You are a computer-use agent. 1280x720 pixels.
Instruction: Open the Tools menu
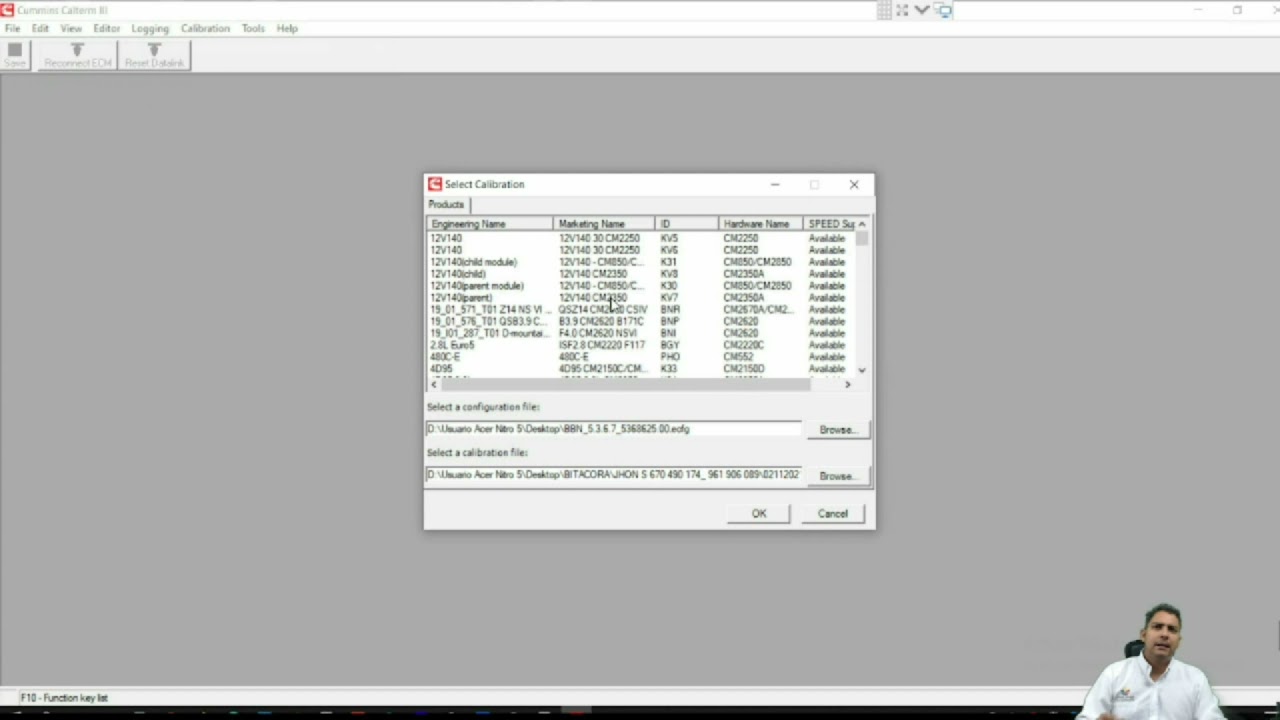coord(253,28)
